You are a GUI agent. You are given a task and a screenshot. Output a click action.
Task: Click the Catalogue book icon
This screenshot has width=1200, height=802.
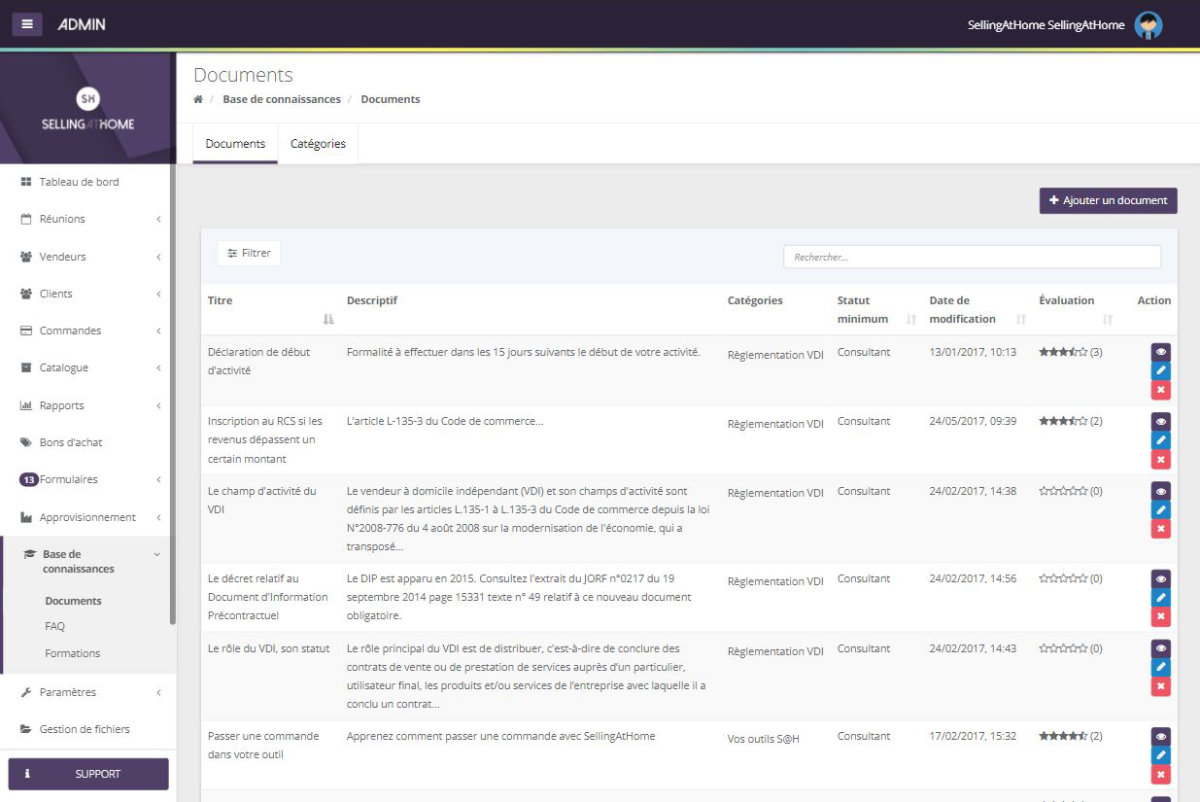pos(26,368)
